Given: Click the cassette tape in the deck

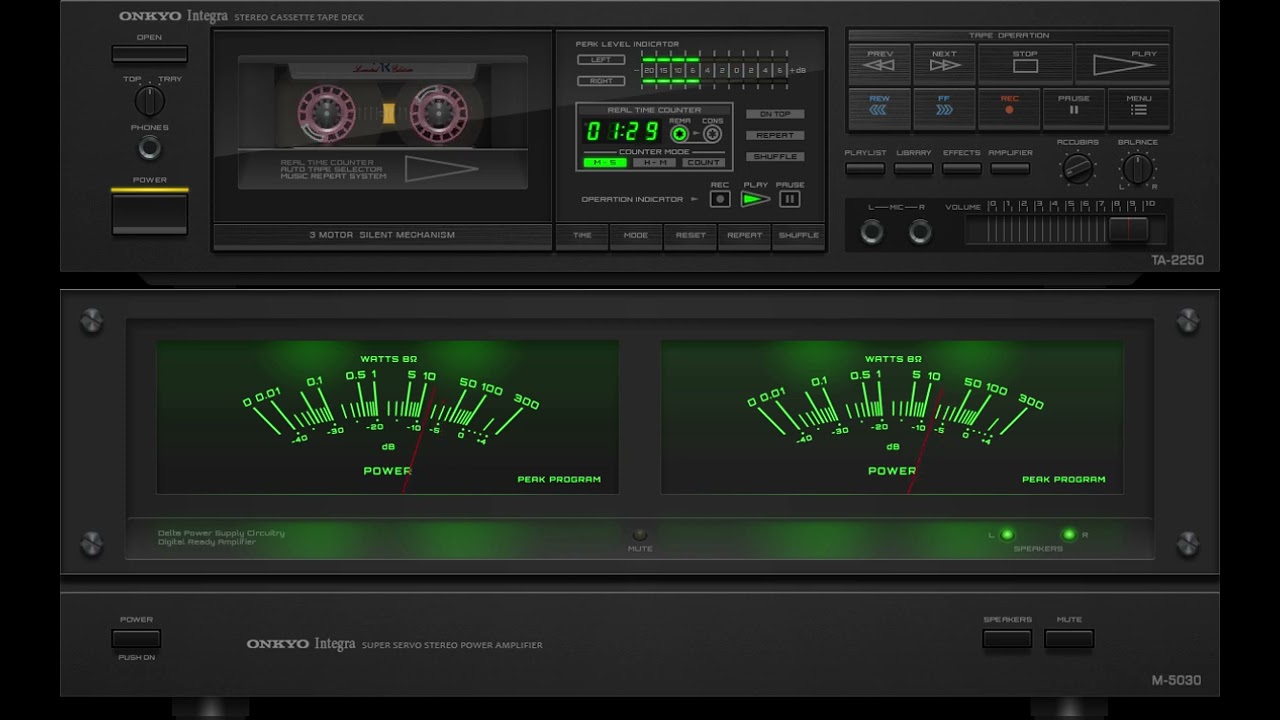Looking at the screenshot, I should (383, 108).
